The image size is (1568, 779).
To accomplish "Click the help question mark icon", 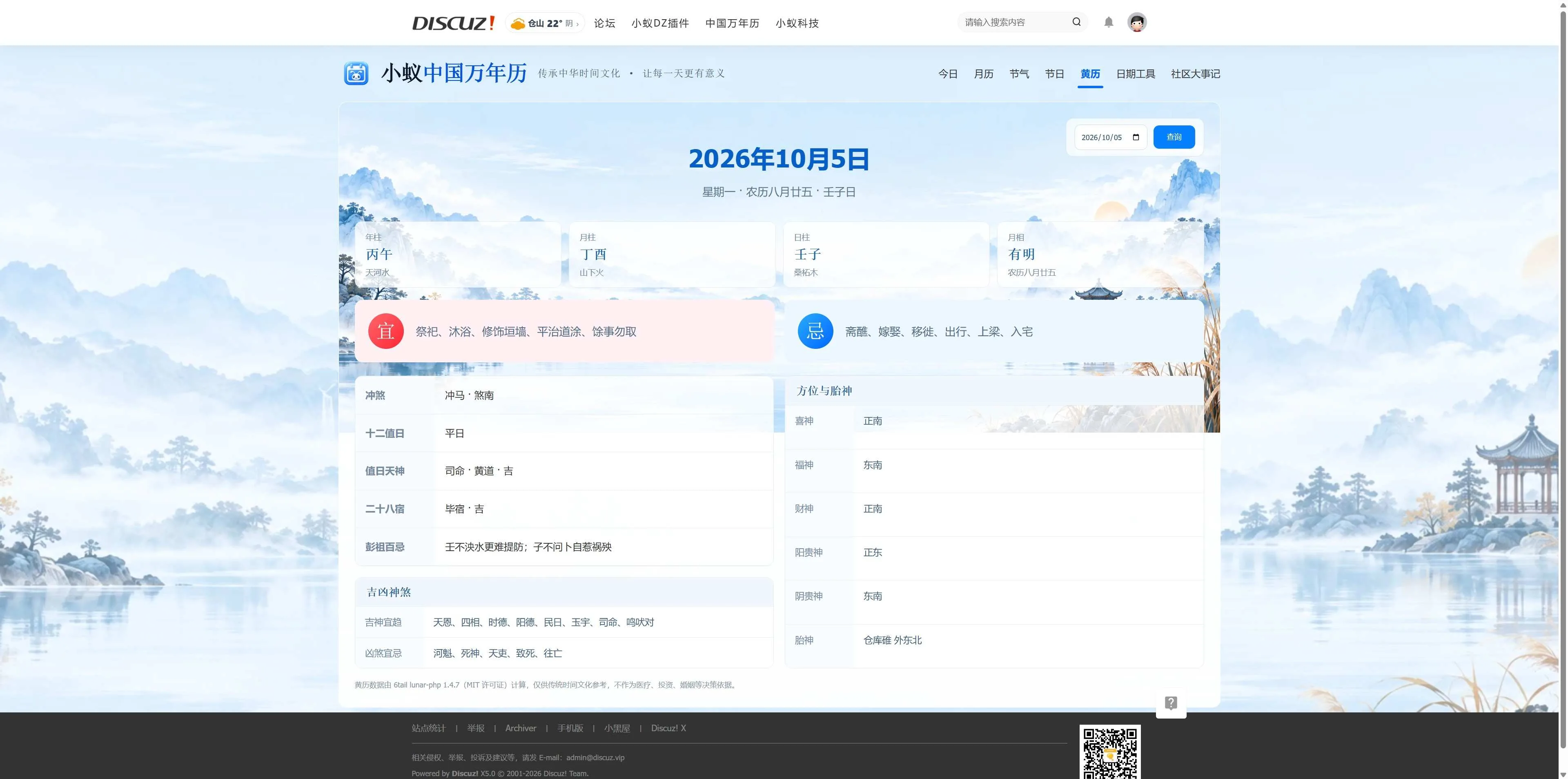I will [x=1171, y=703].
